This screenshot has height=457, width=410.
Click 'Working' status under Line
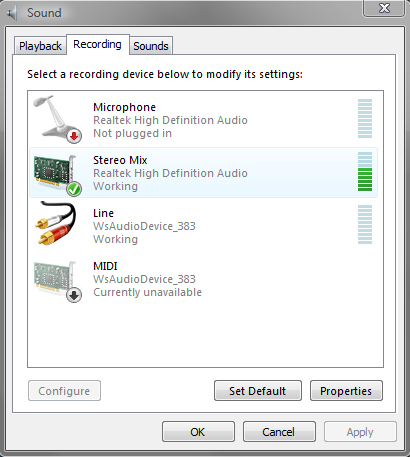(x=115, y=239)
